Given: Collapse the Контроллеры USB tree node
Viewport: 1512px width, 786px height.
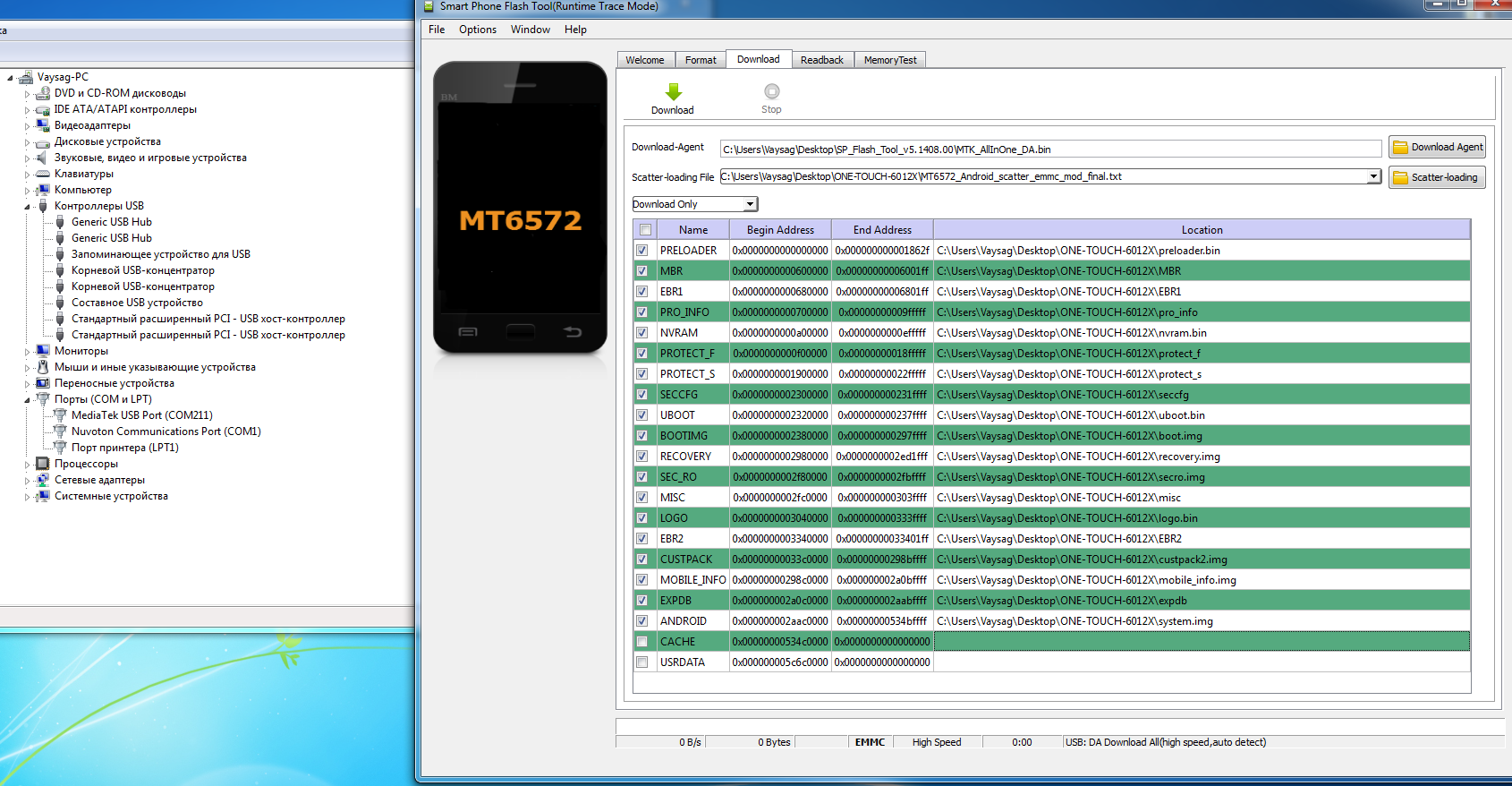Looking at the screenshot, I should [x=27, y=207].
